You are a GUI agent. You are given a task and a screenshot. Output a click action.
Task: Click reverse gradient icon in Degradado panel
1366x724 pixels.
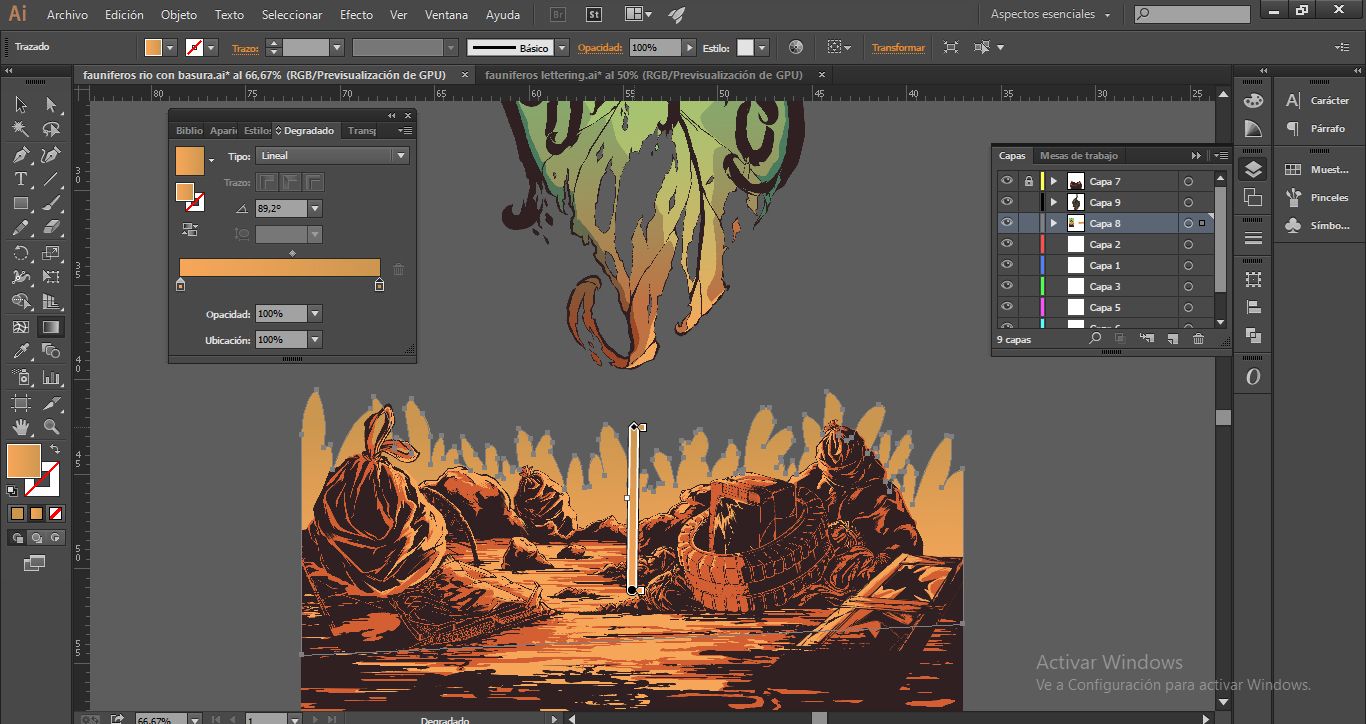coord(189,230)
